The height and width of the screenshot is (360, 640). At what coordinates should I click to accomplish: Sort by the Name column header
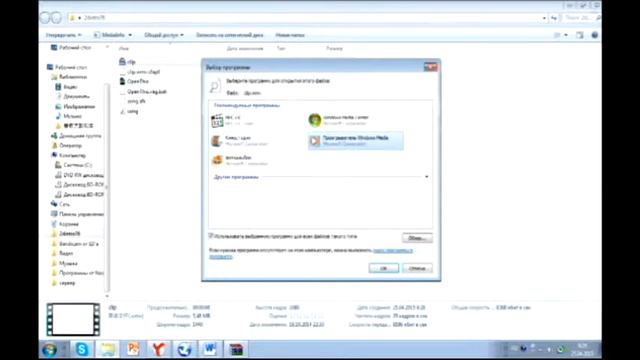click(124, 49)
